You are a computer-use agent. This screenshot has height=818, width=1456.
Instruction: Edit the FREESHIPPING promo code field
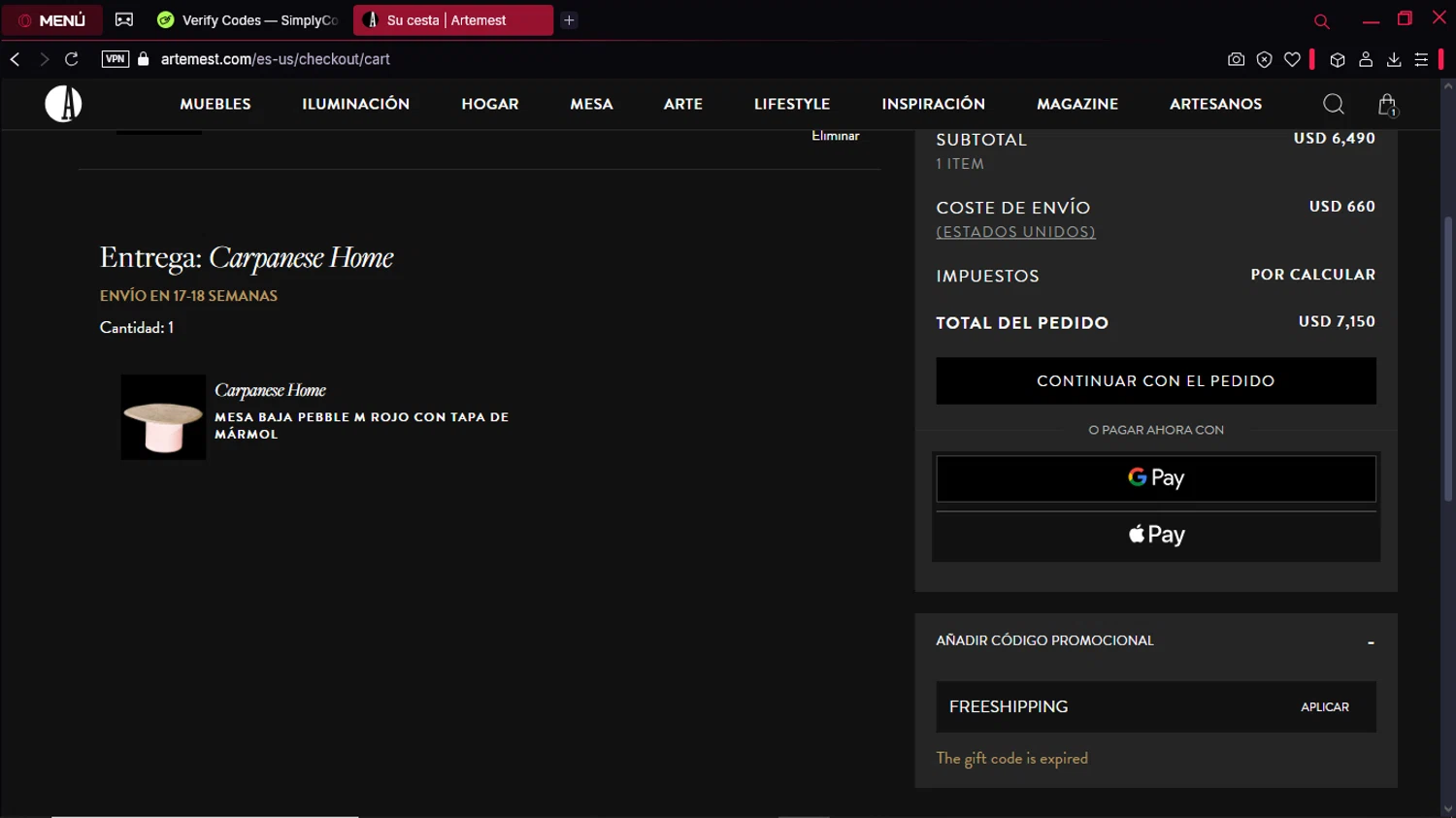click(x=1111, y=707)
